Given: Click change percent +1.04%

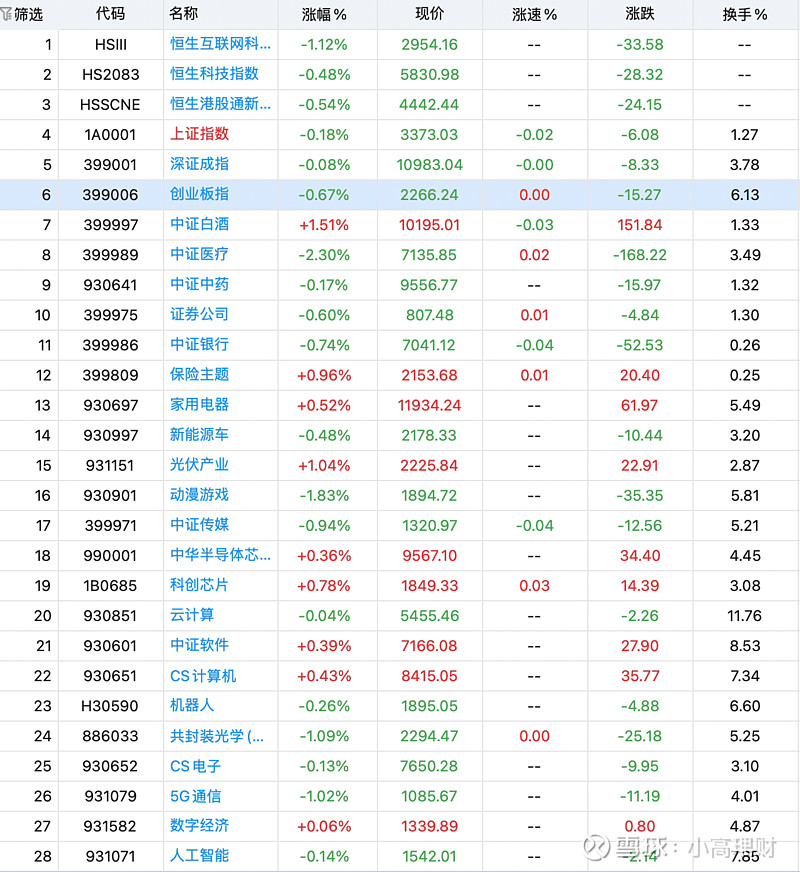Looking at the screenshot, I should pos(324,465).
